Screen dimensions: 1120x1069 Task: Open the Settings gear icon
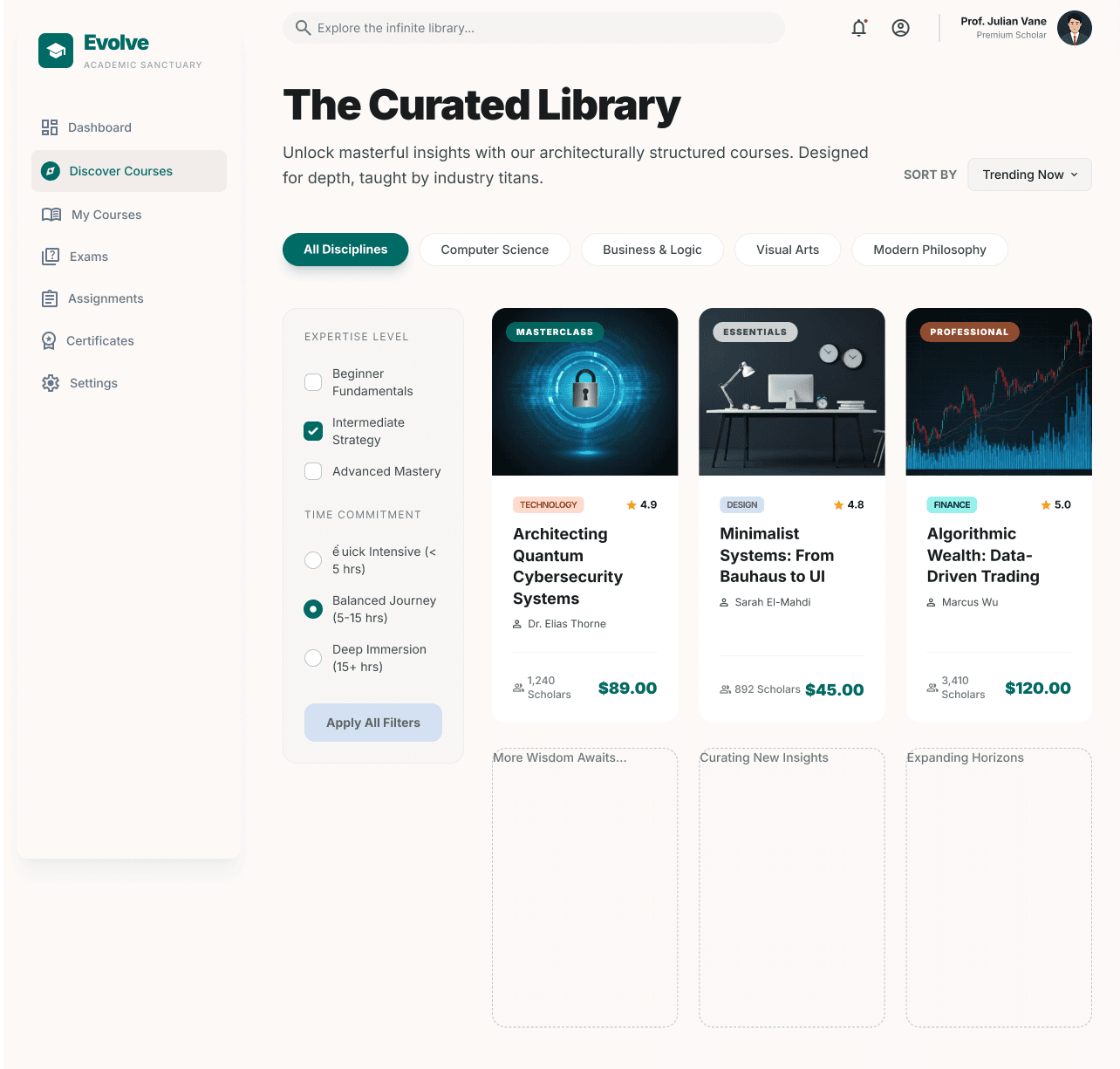51,383
